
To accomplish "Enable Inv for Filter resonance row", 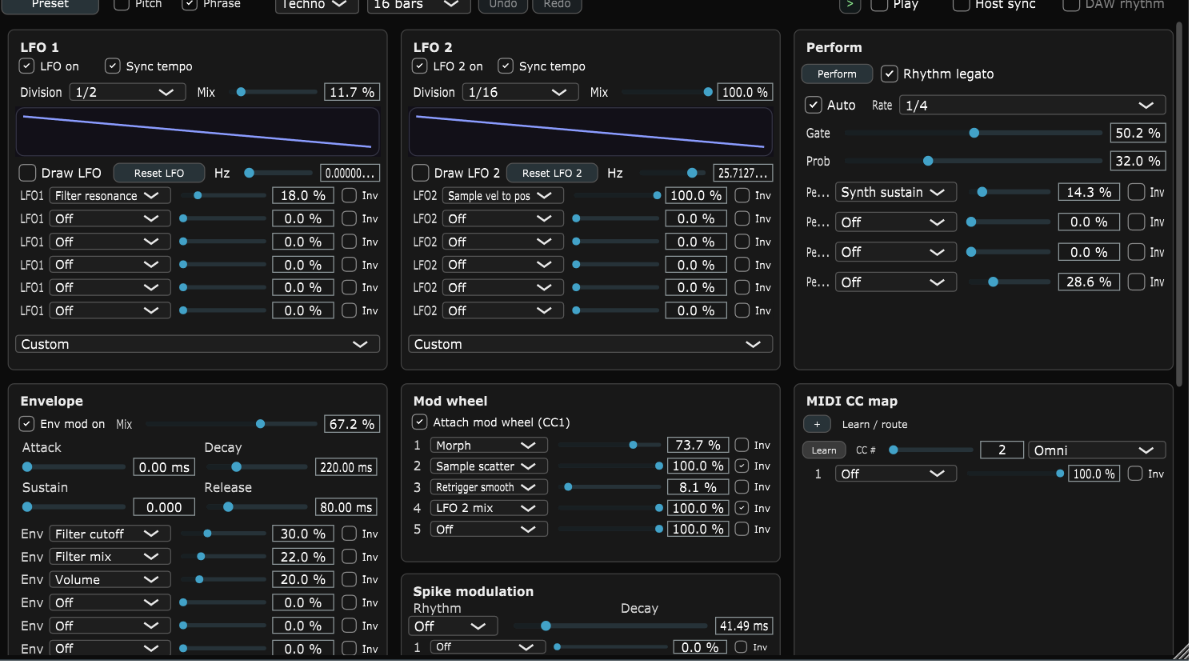I will click(349, 196).
